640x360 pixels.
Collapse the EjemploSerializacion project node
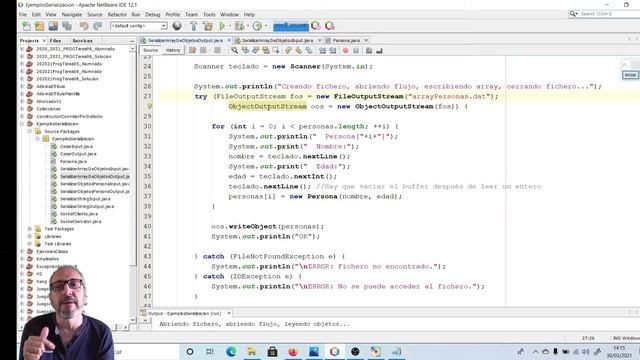(22, 124)
